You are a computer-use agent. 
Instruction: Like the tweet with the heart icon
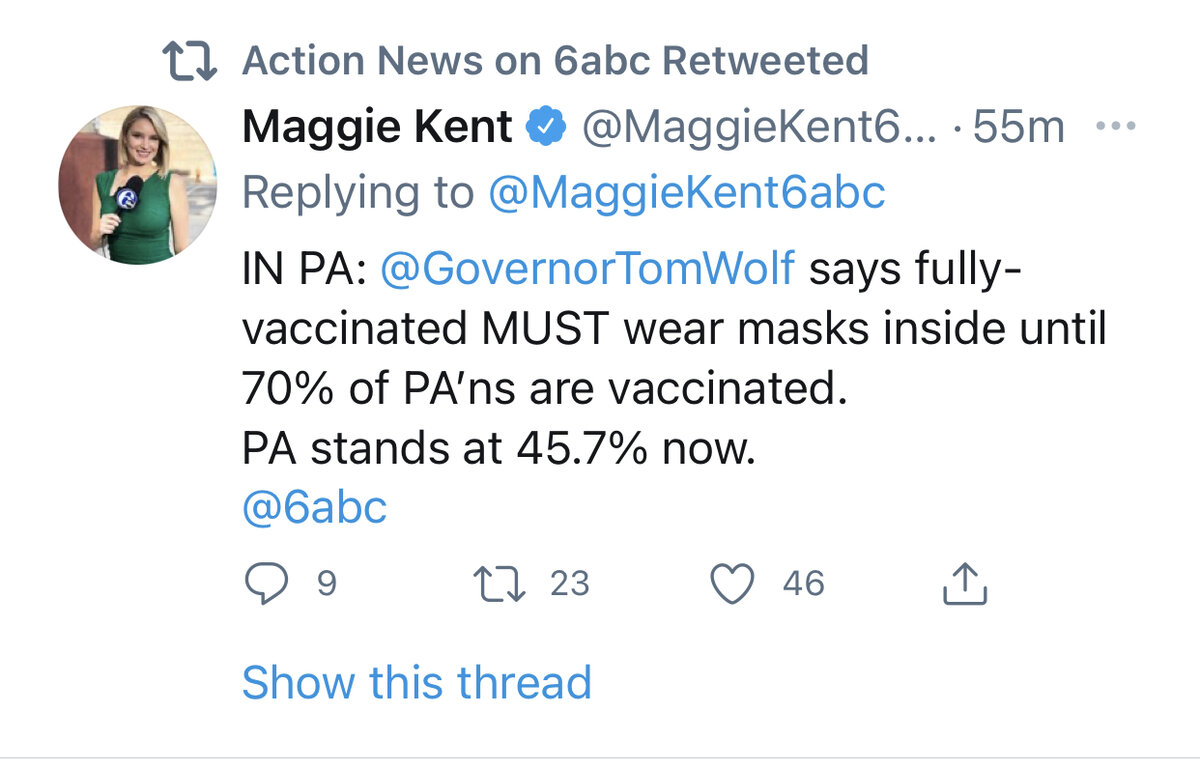tap(731, 584)
